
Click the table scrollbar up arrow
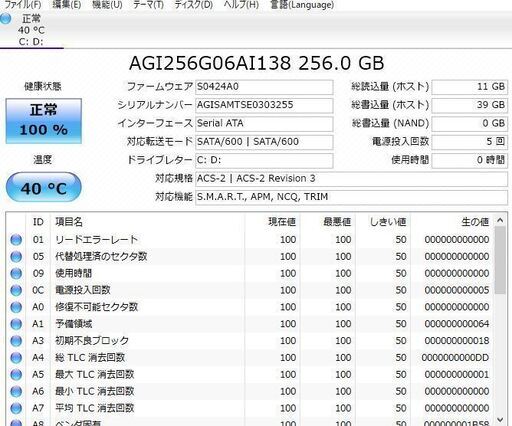(x=500, y=220)
